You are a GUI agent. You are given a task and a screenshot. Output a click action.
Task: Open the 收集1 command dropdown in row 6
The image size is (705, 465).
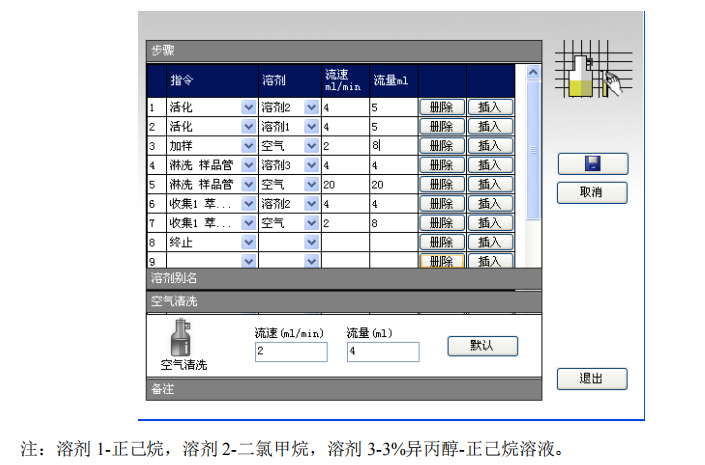[249, 204]
